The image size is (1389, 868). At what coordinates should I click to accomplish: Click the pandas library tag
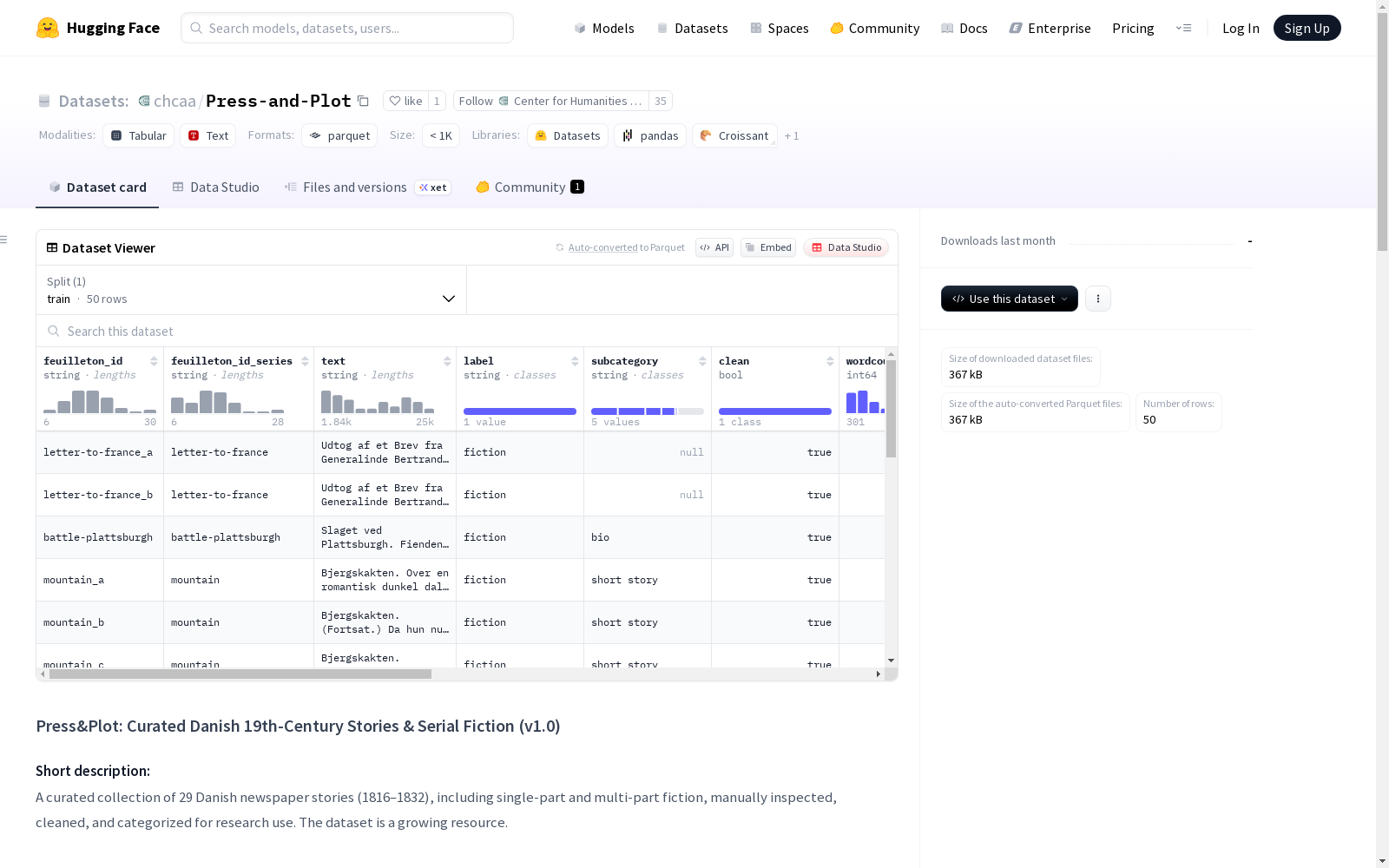pyautogui.click(x=650, y=135)
